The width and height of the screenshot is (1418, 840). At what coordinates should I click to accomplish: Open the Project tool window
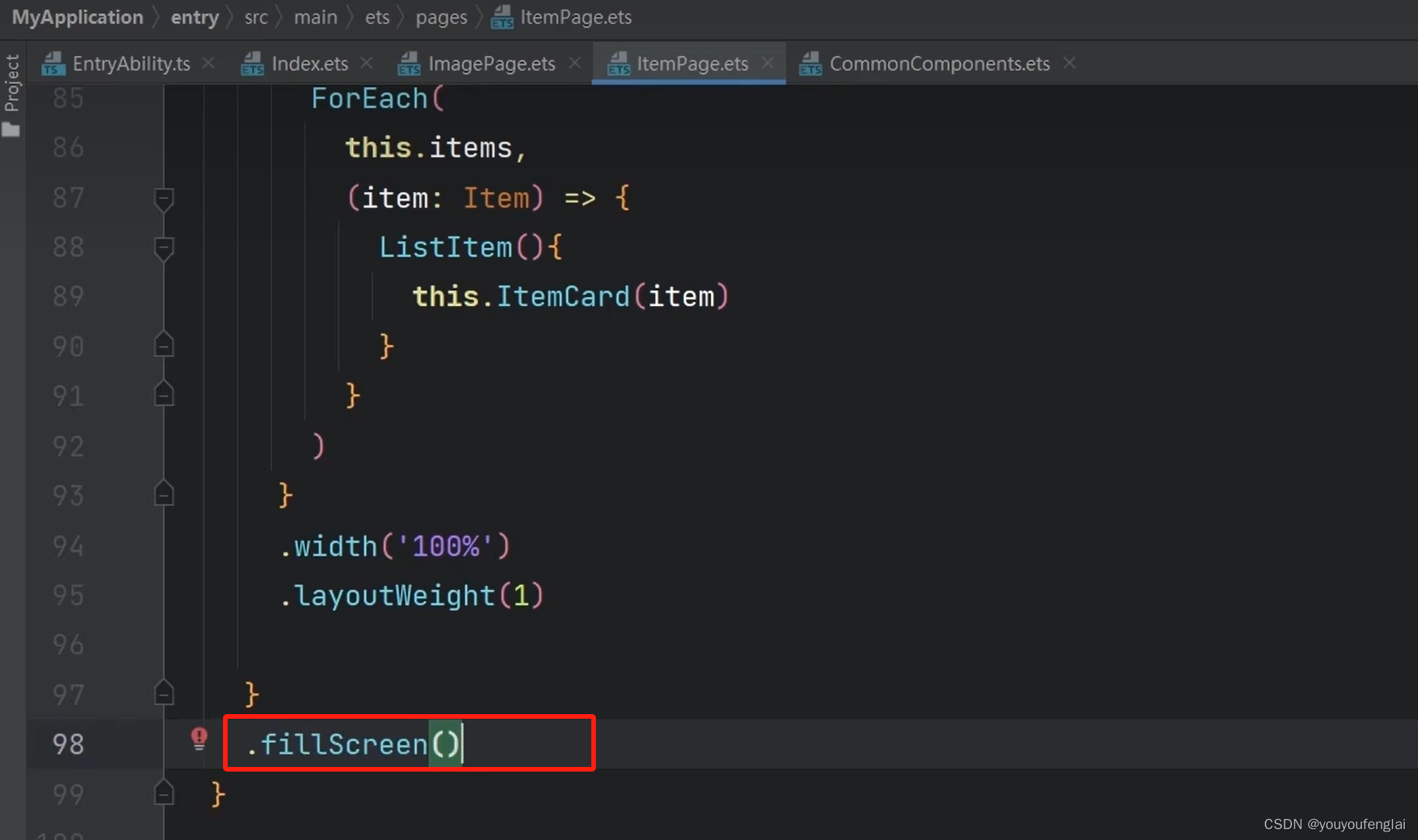point(12,95)
